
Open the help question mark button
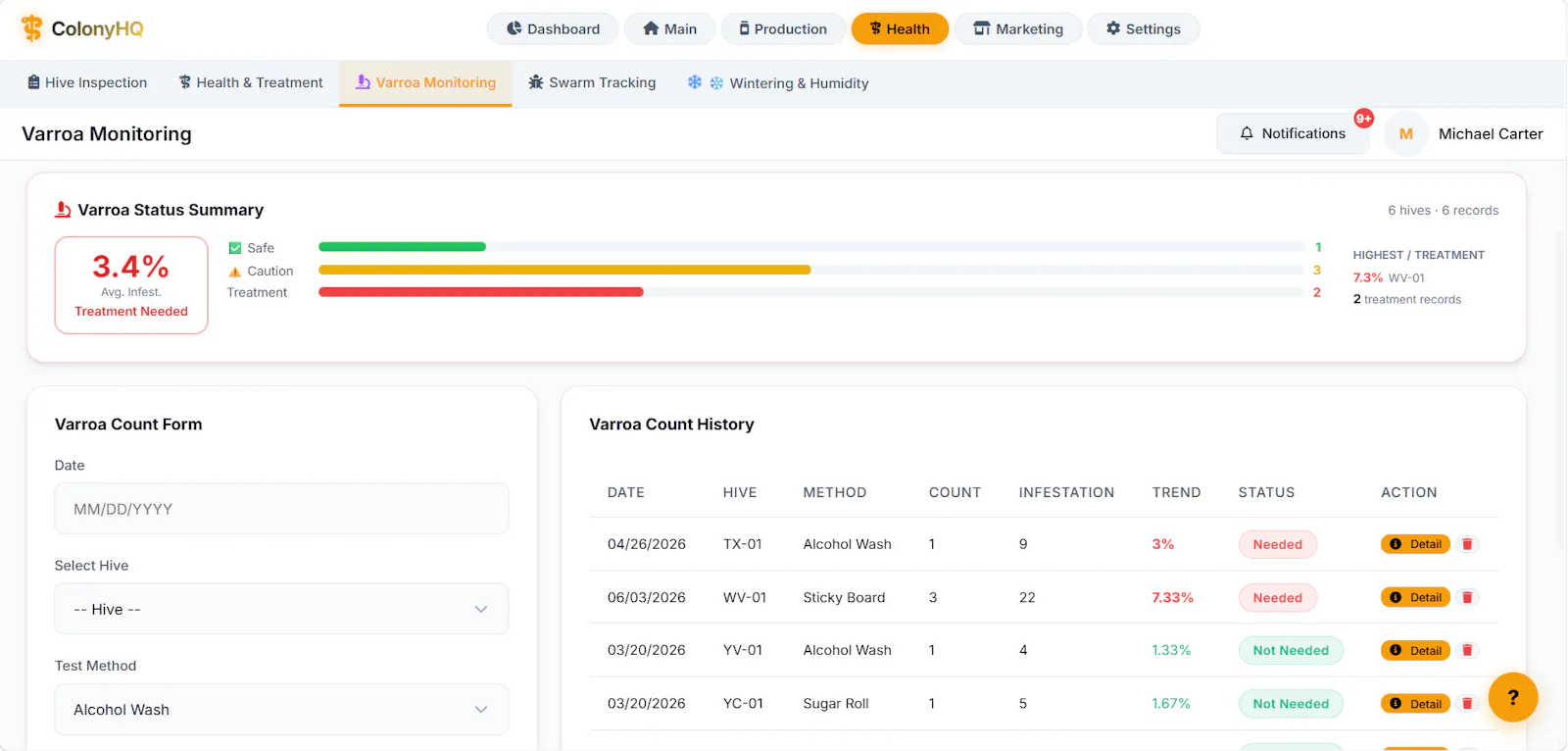point(1513,697)
